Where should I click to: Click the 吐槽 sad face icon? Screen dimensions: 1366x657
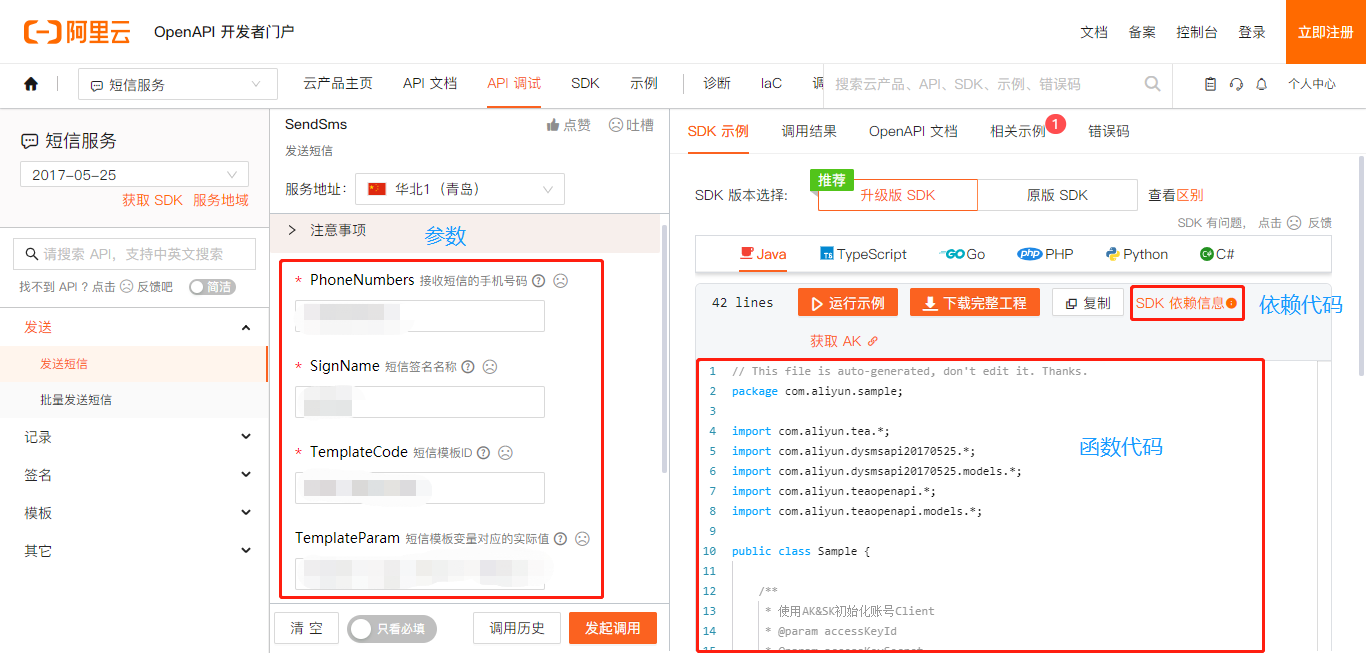[616, 125]
